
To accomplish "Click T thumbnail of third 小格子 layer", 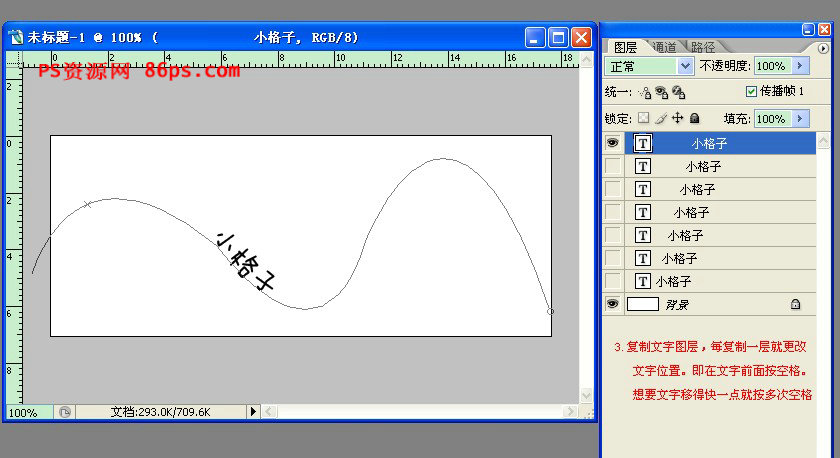I will click(643, 189).
